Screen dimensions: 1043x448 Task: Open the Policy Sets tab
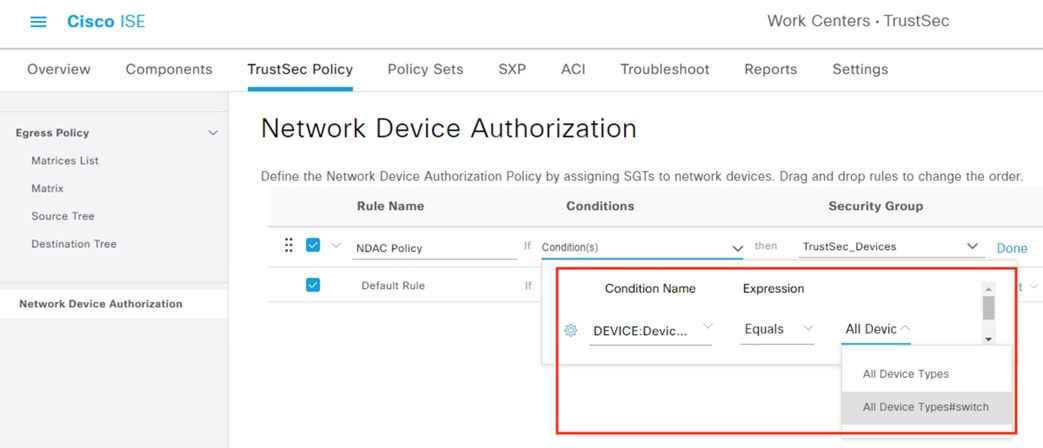pyautogui.click(x=426, y=69)
